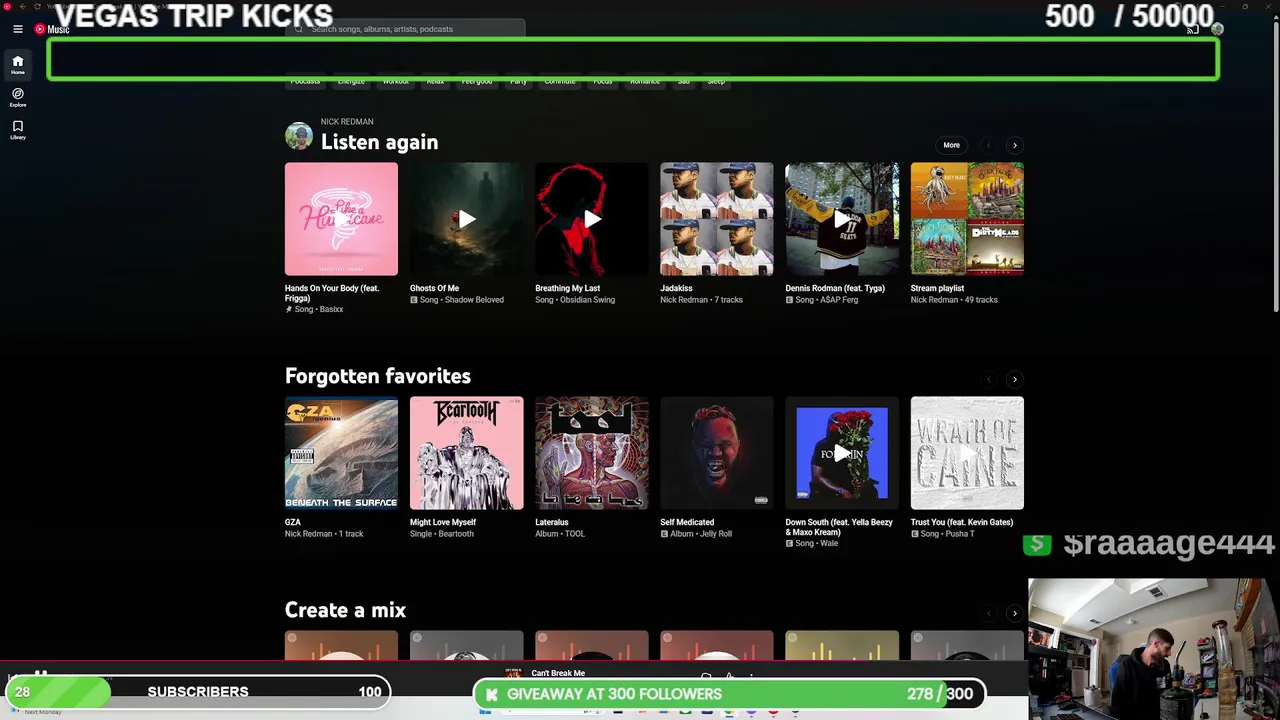Open artist Basixx link
Image resolution: width=1280 pixels, height=720 pixels.
[330, 309]
